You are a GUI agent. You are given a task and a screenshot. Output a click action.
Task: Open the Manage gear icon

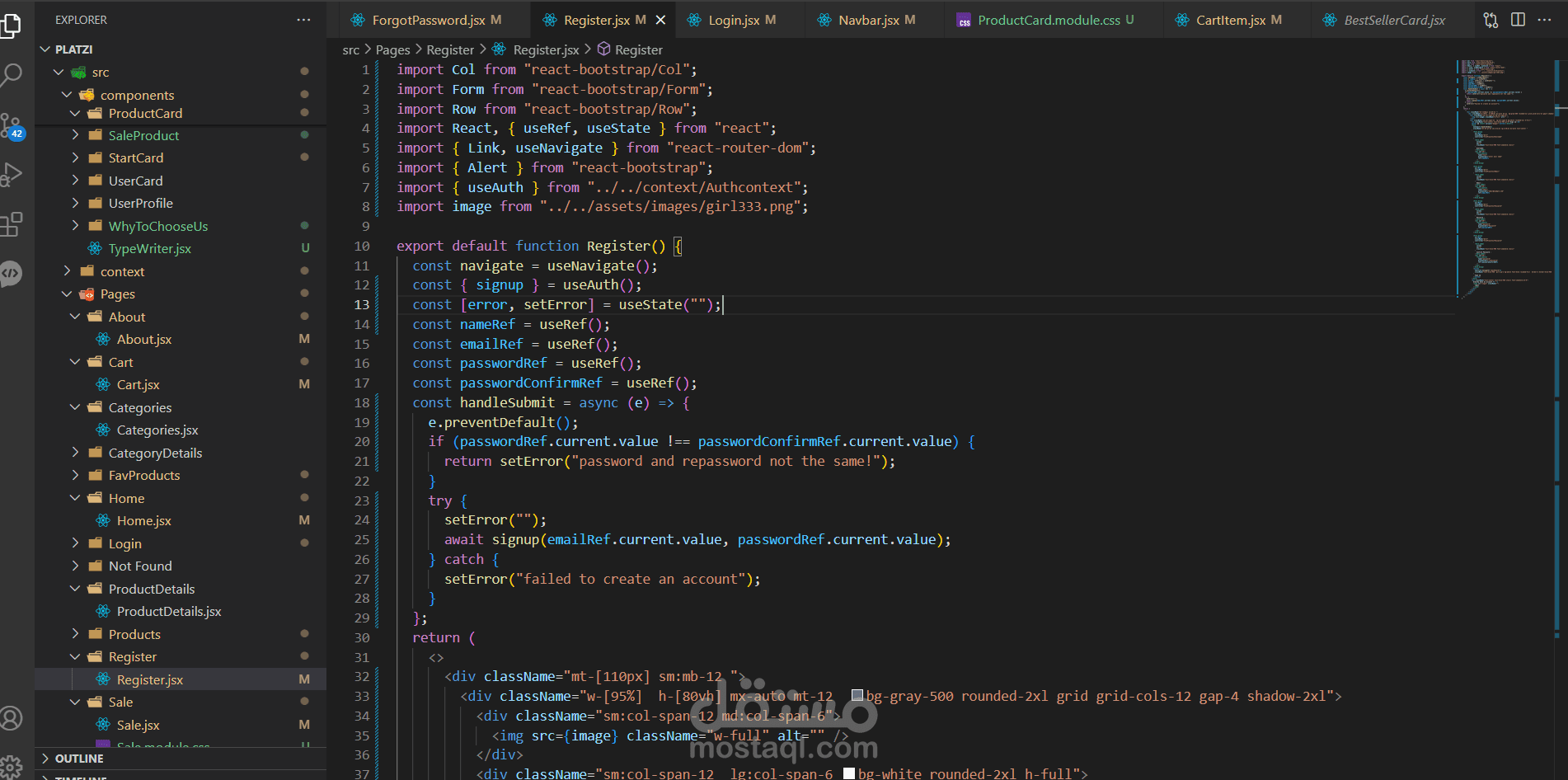tap(12, 767)
